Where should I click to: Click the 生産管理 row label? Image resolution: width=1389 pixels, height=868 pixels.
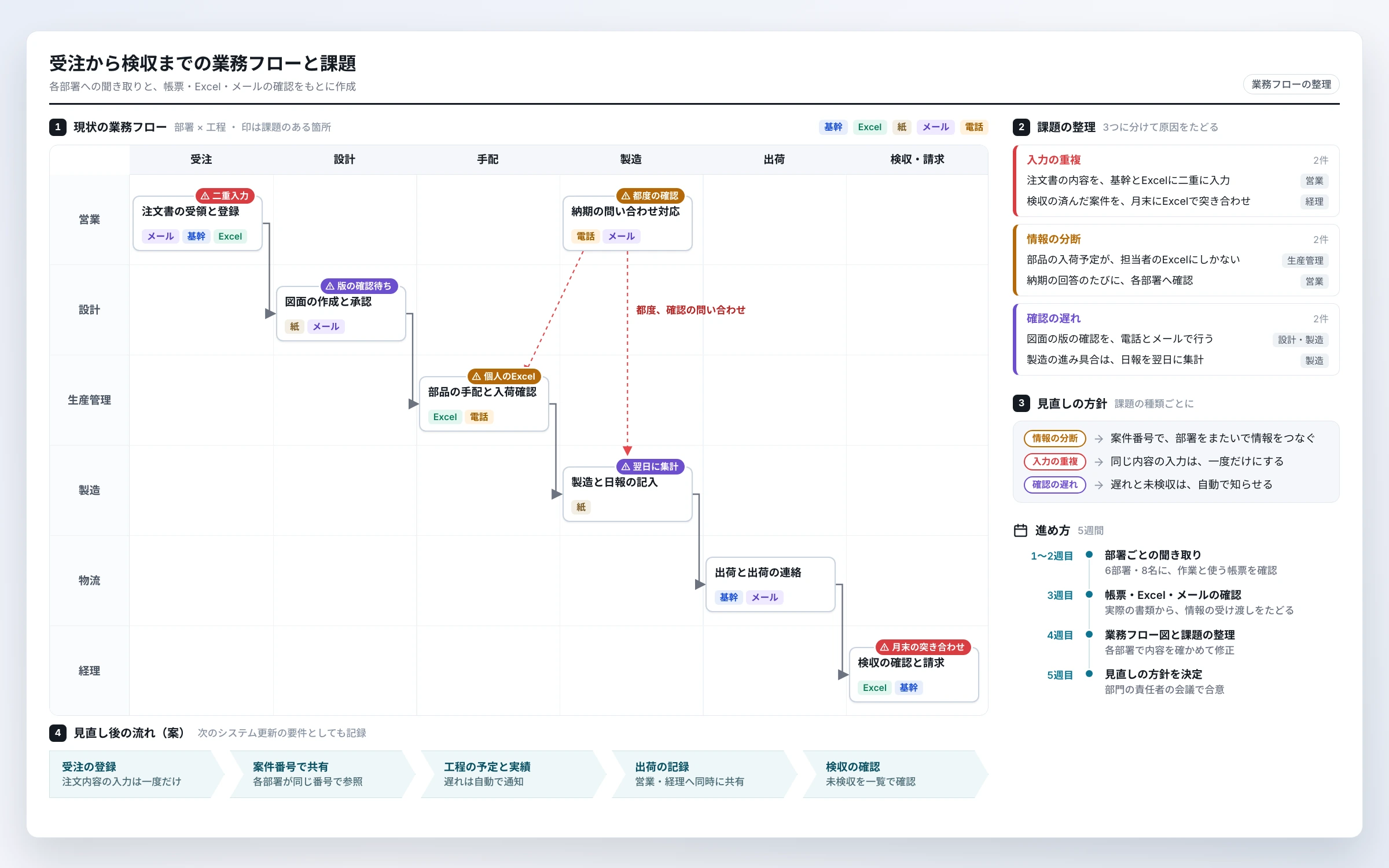(x=89, y=400)
